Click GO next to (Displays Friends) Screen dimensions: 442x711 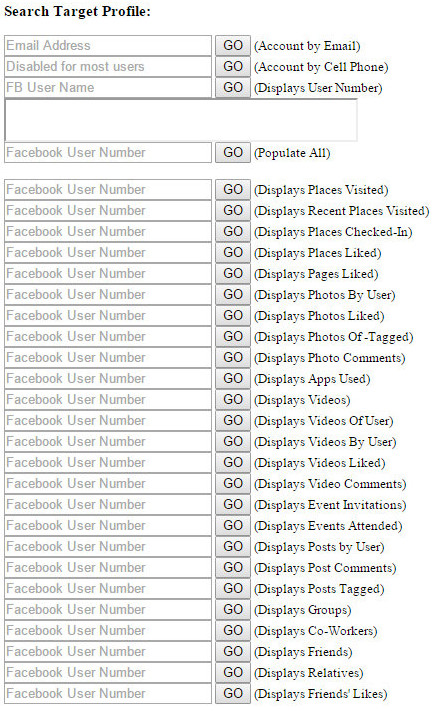point(233,652)
